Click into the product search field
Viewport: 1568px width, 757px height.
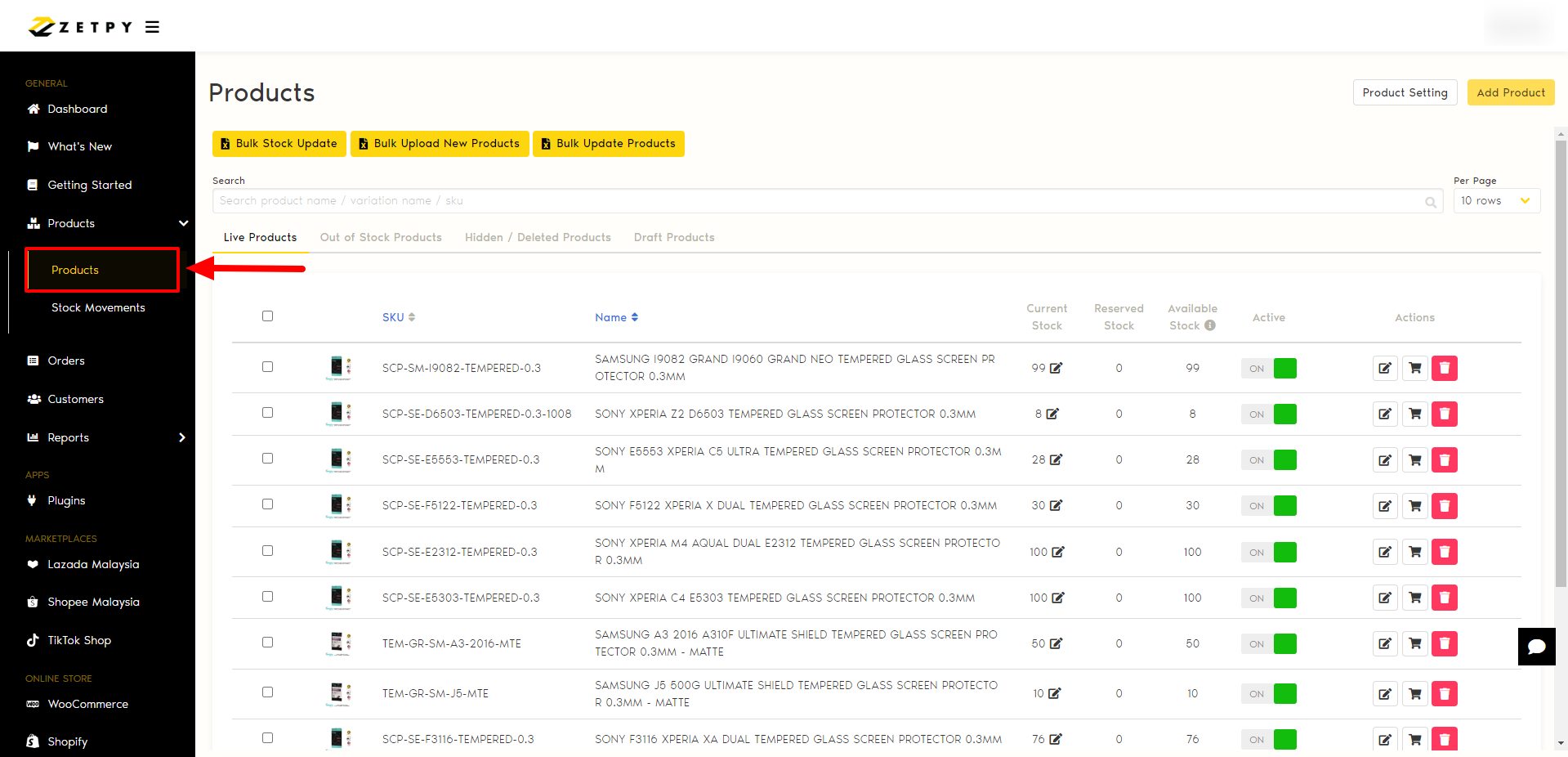817,201
